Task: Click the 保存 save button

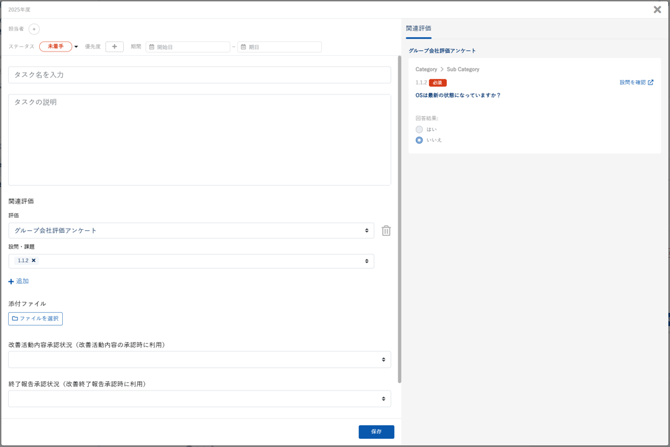Action: (376, 432)
